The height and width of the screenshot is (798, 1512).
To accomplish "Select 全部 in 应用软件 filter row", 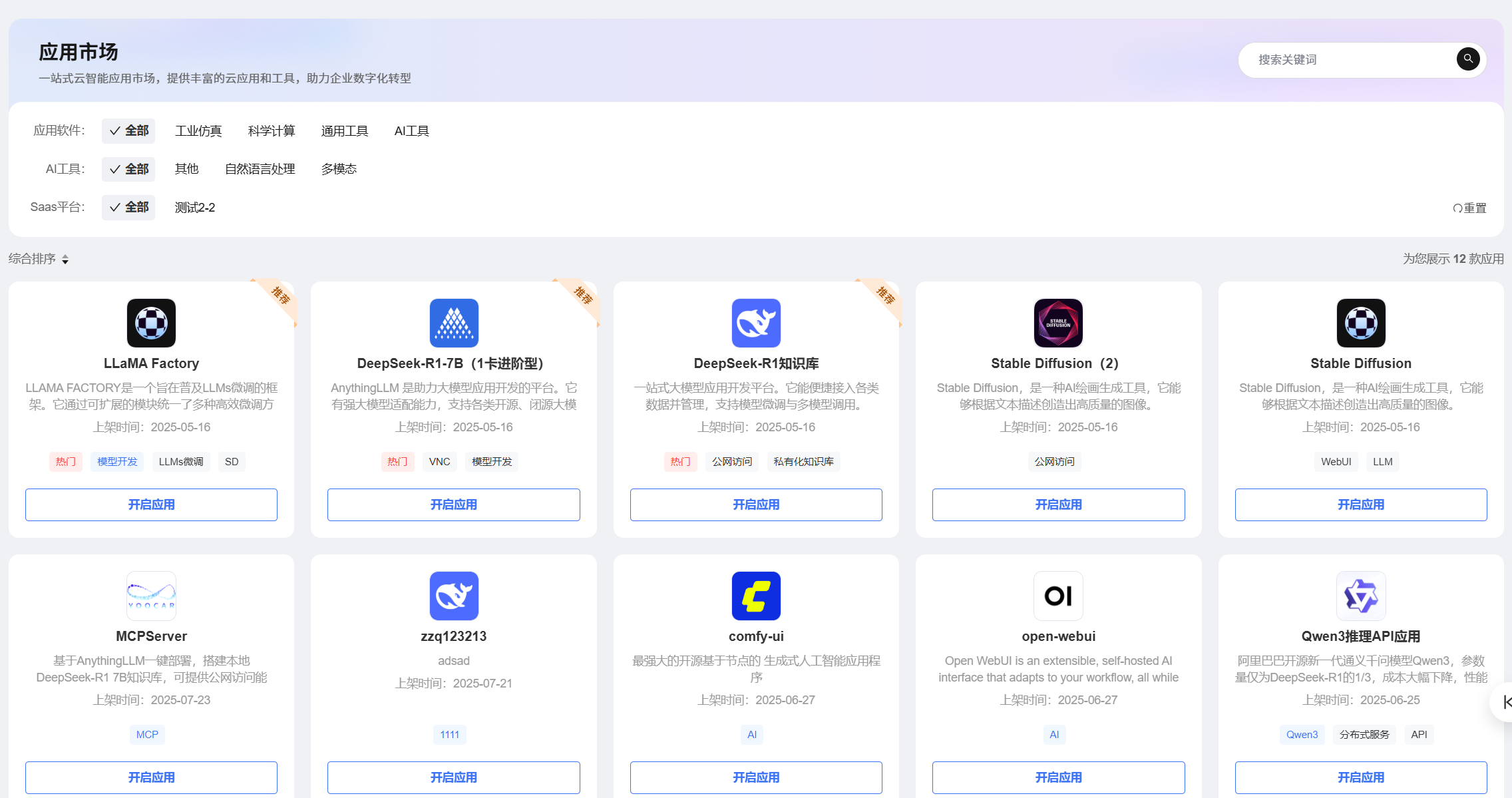I will tap(128, 131).
